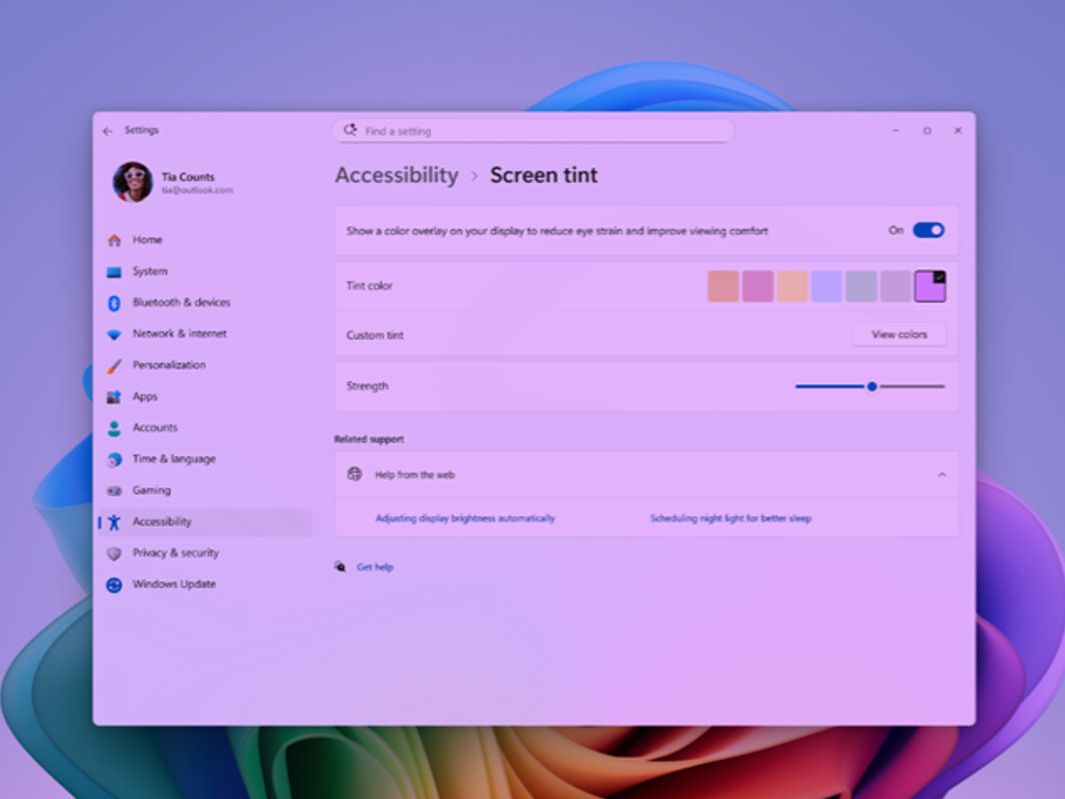Open Scheduling night light for better sleep link
Screen dimensions: 1065x799
pyautogui.click(x=731, y=518)
